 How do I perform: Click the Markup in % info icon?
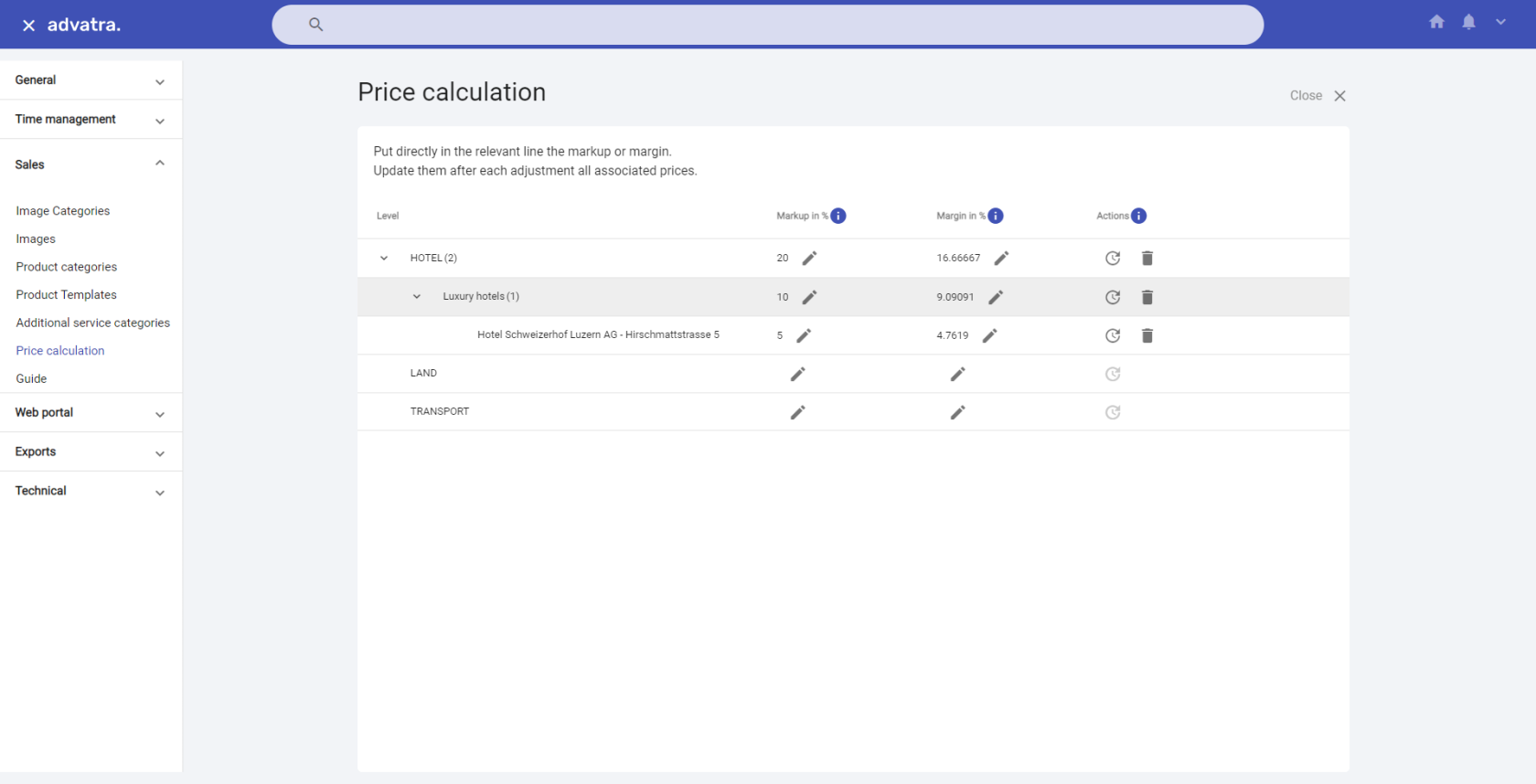pos(838,216)
